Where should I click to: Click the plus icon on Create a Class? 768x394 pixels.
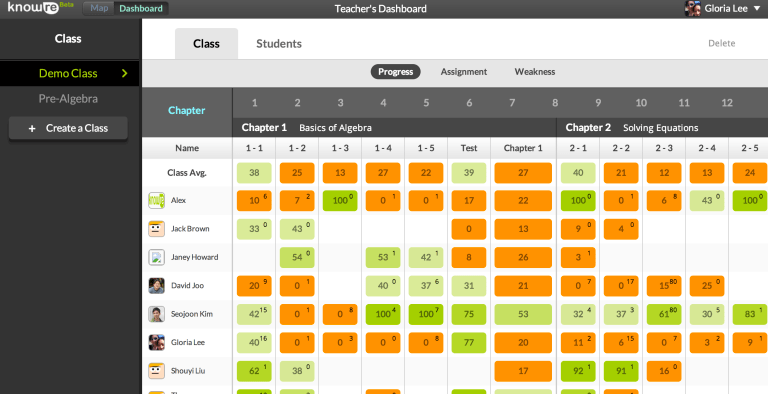click(x=32, y=128)
